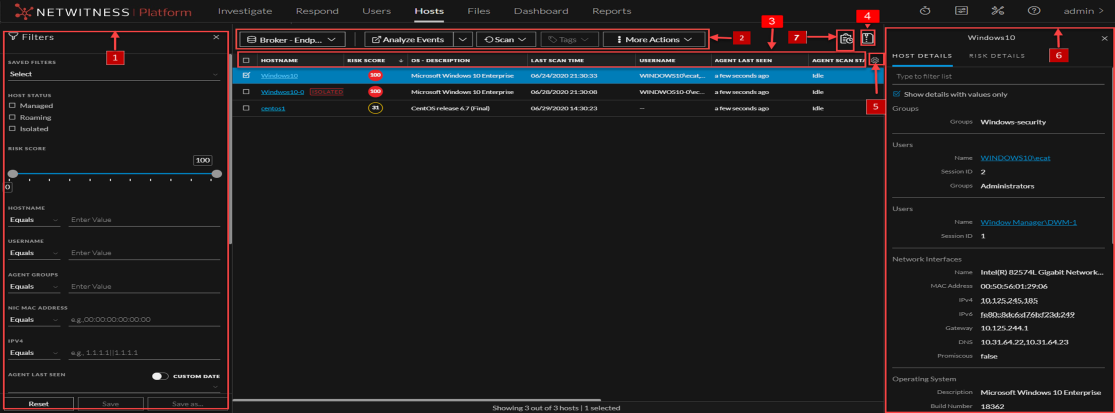Toggle the Custom Date switch
This screenshot has width=1115, height=413.
[160, 377]
